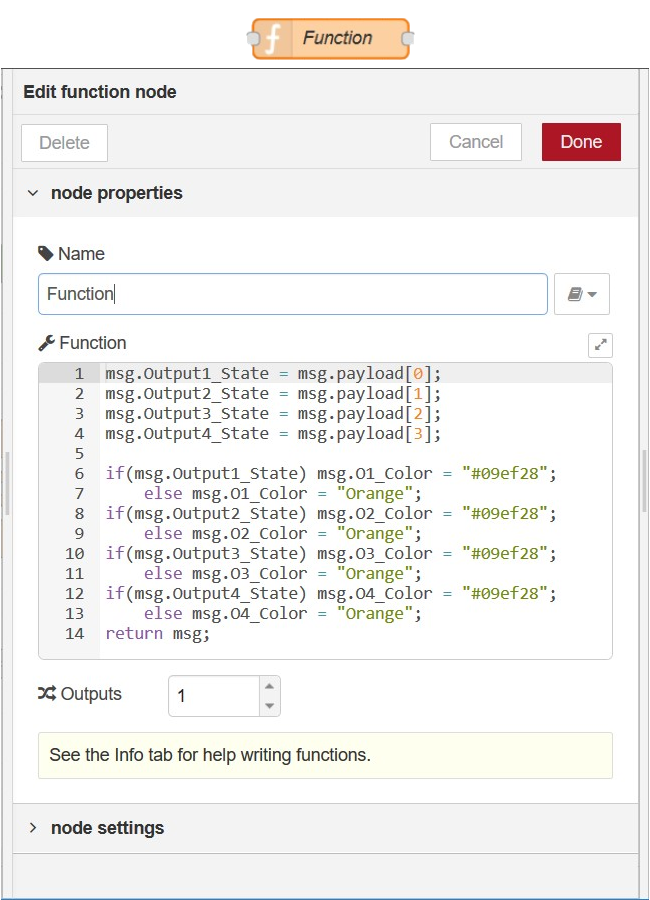Expand the node settings section

pyautogui.click(x=33, y=828)
